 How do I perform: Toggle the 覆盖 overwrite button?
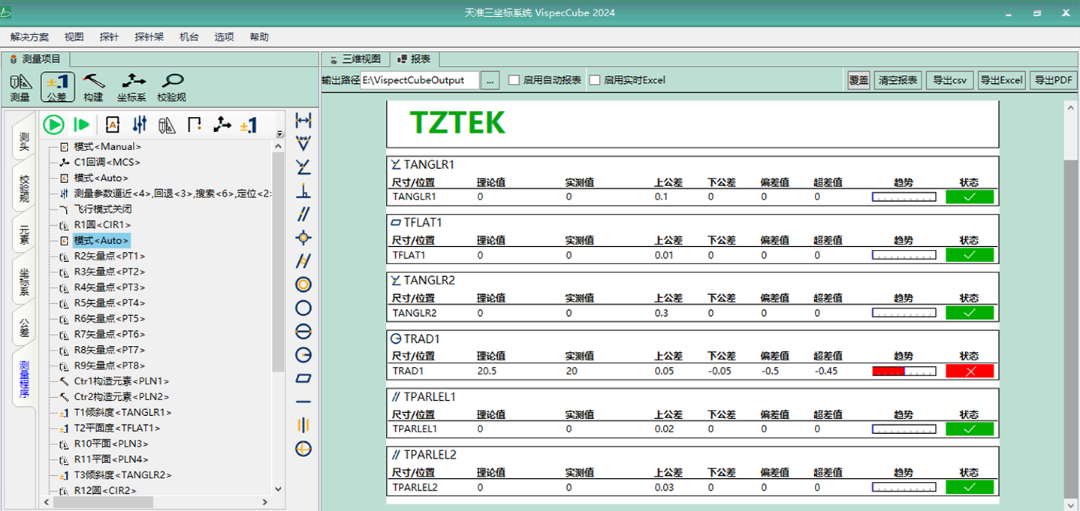pos(858,80)
